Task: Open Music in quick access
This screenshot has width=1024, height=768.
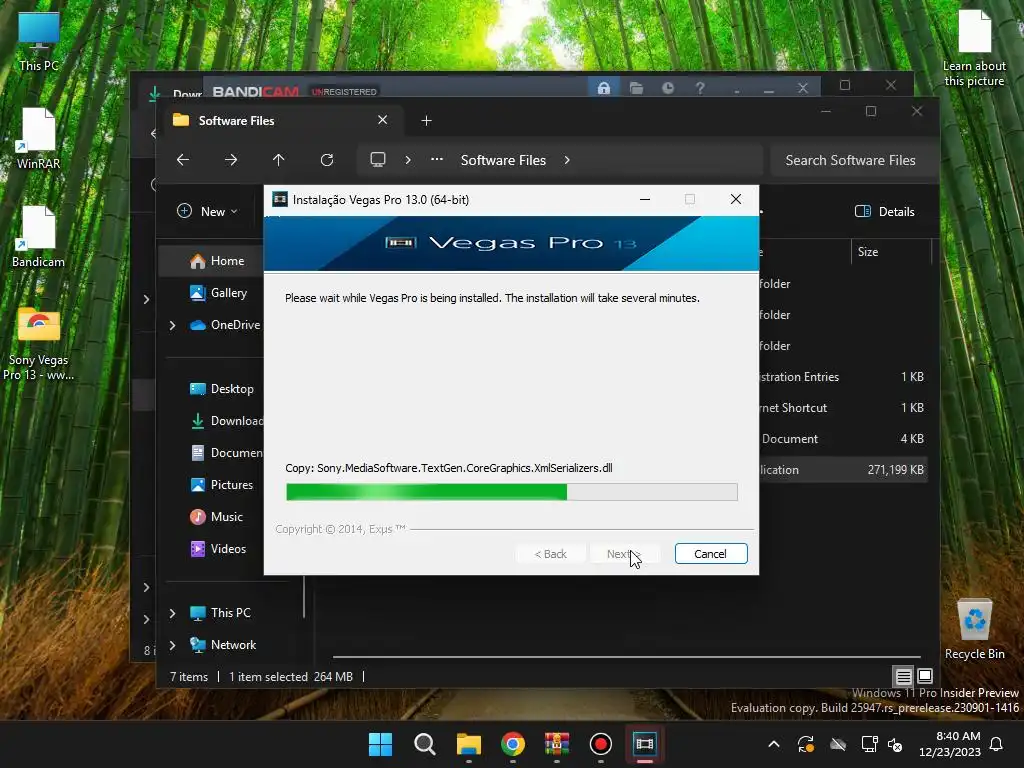Action: [x=217, y=517]
